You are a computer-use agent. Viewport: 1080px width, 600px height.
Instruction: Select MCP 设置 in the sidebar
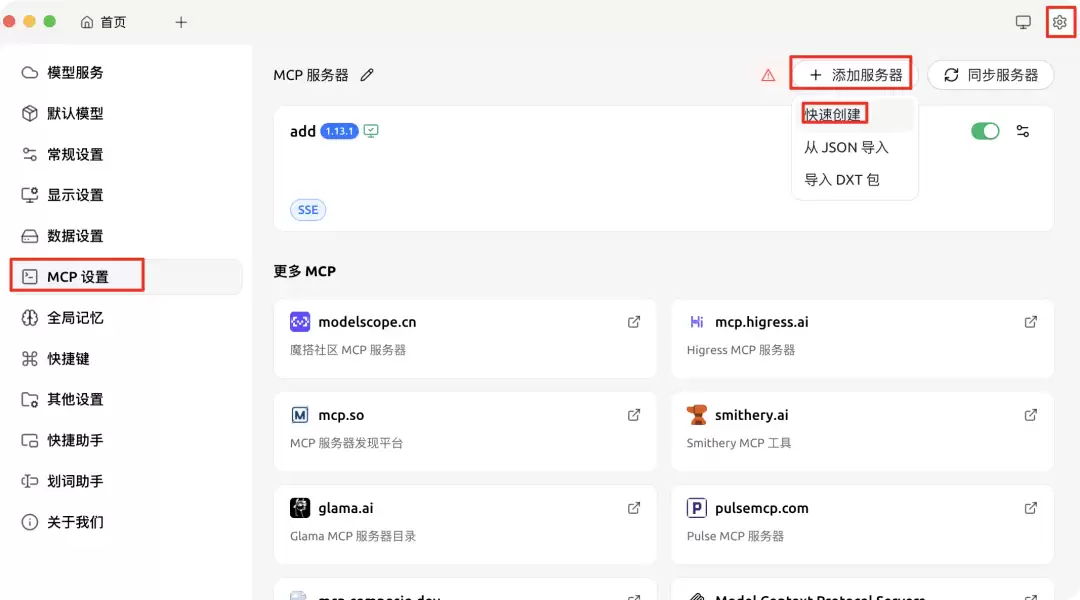(x=126, y=276)
